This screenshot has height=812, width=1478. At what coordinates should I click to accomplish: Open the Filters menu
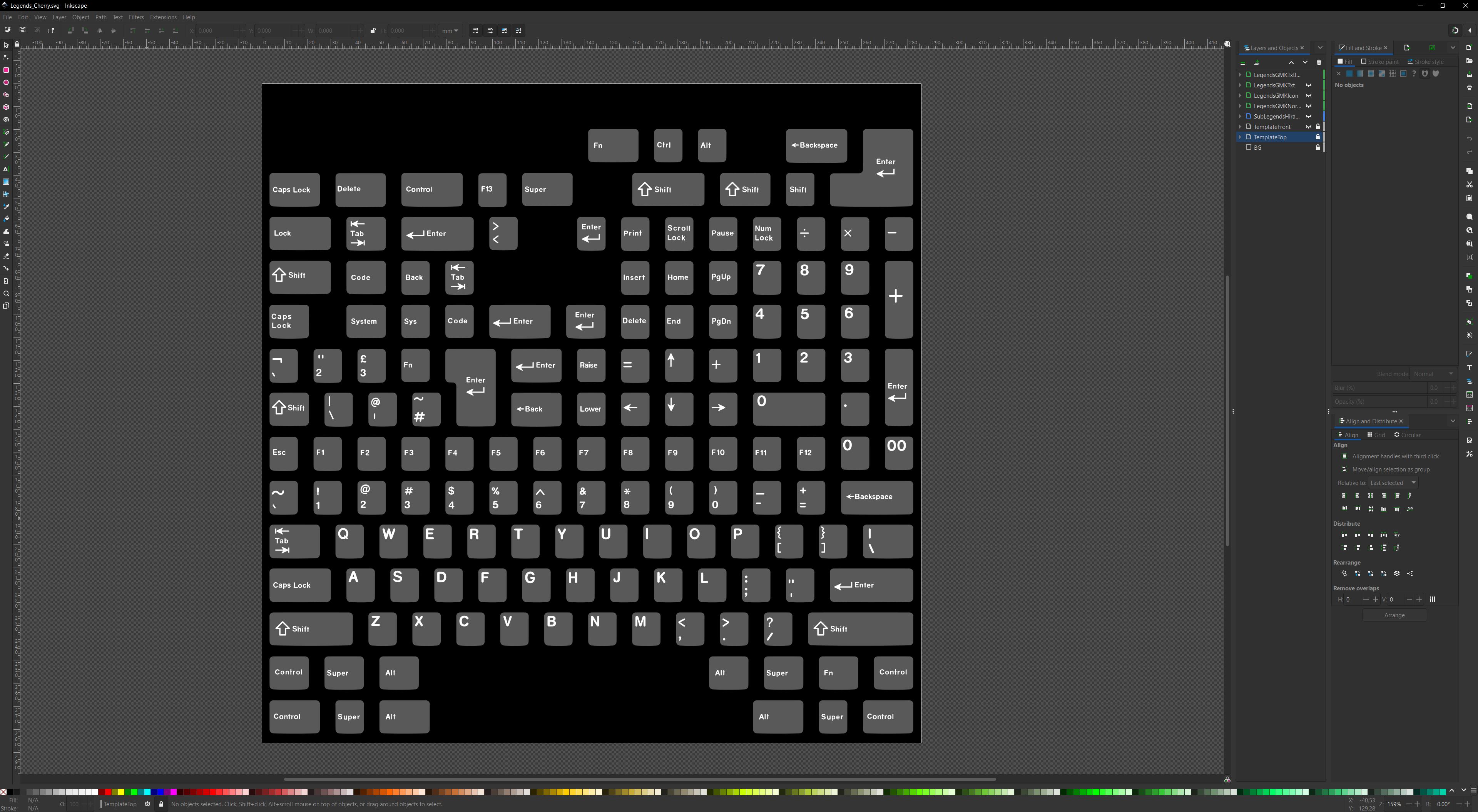pyautogui.click(x=136, y=17)
